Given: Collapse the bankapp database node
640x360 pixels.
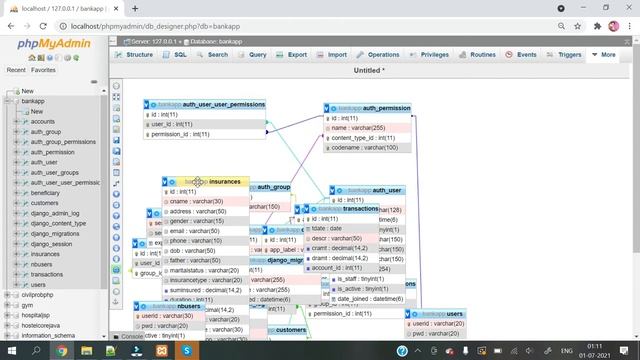Looking at the screenshot, I should pos(7,101).
